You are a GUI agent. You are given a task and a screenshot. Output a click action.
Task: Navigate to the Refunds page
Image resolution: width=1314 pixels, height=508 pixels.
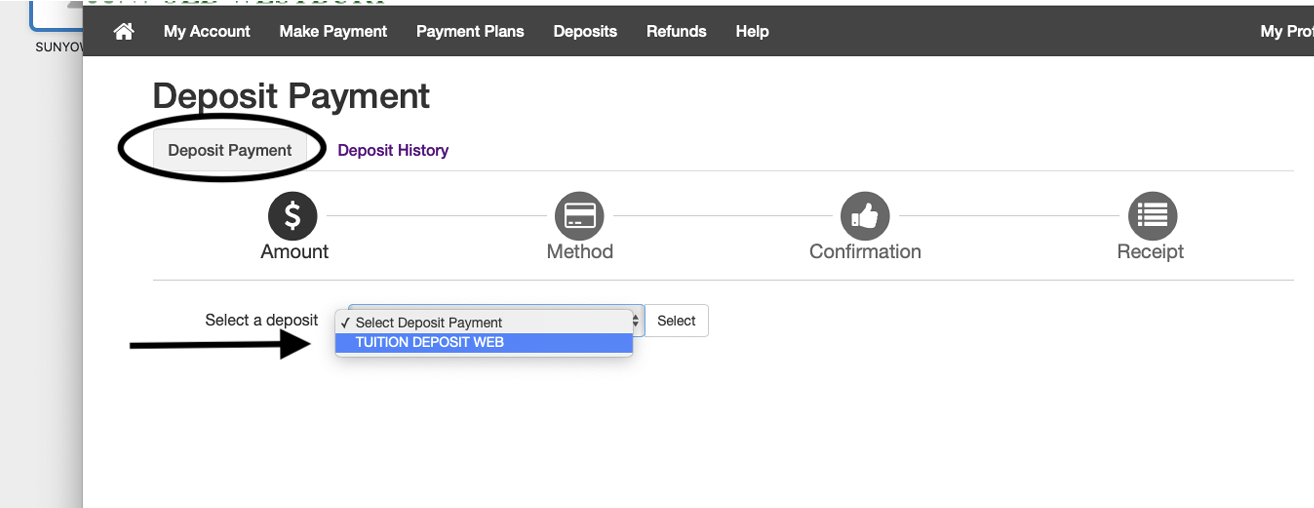pyautogui.click(x=676, y=31)
